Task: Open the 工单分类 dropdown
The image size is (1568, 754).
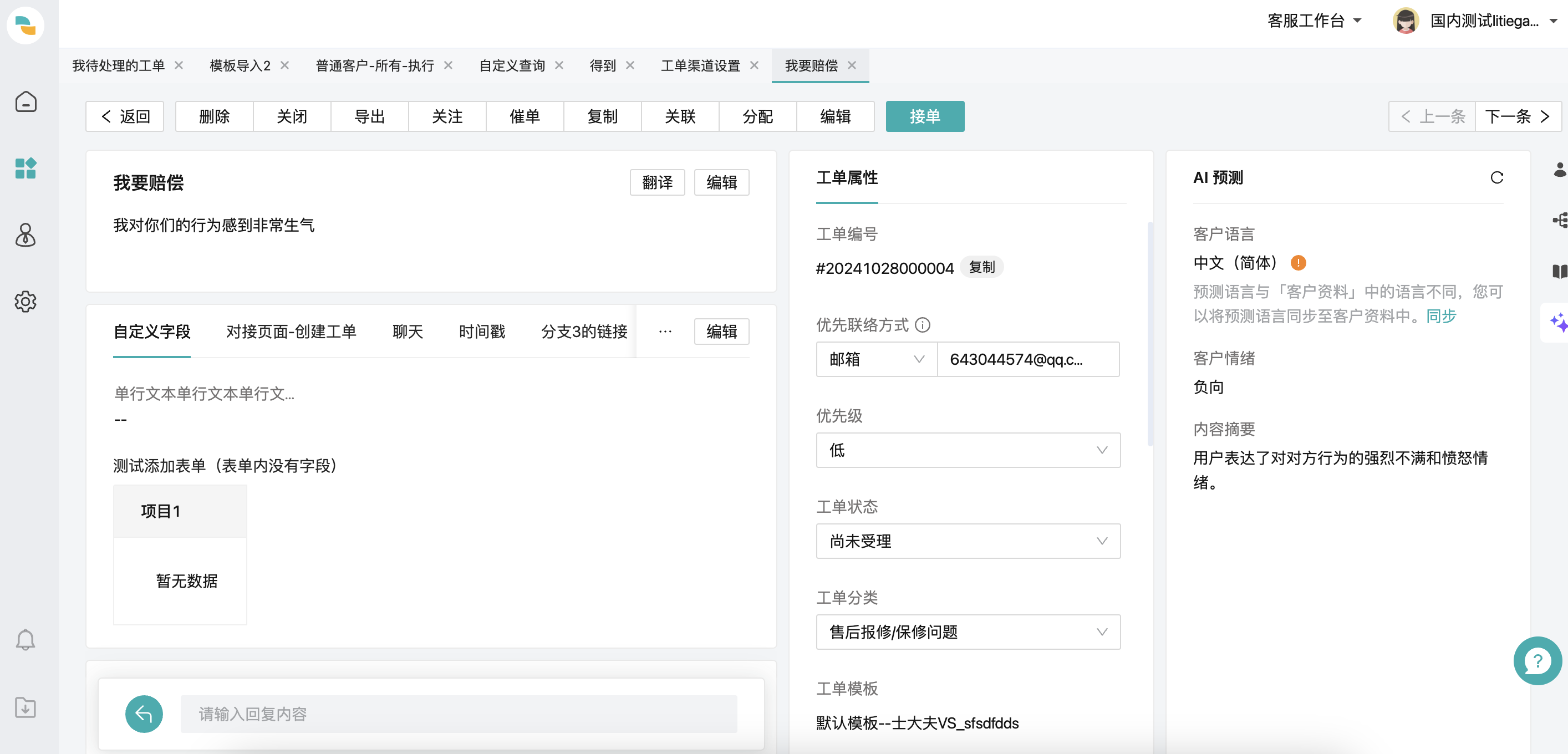Action: coord(968,631)
